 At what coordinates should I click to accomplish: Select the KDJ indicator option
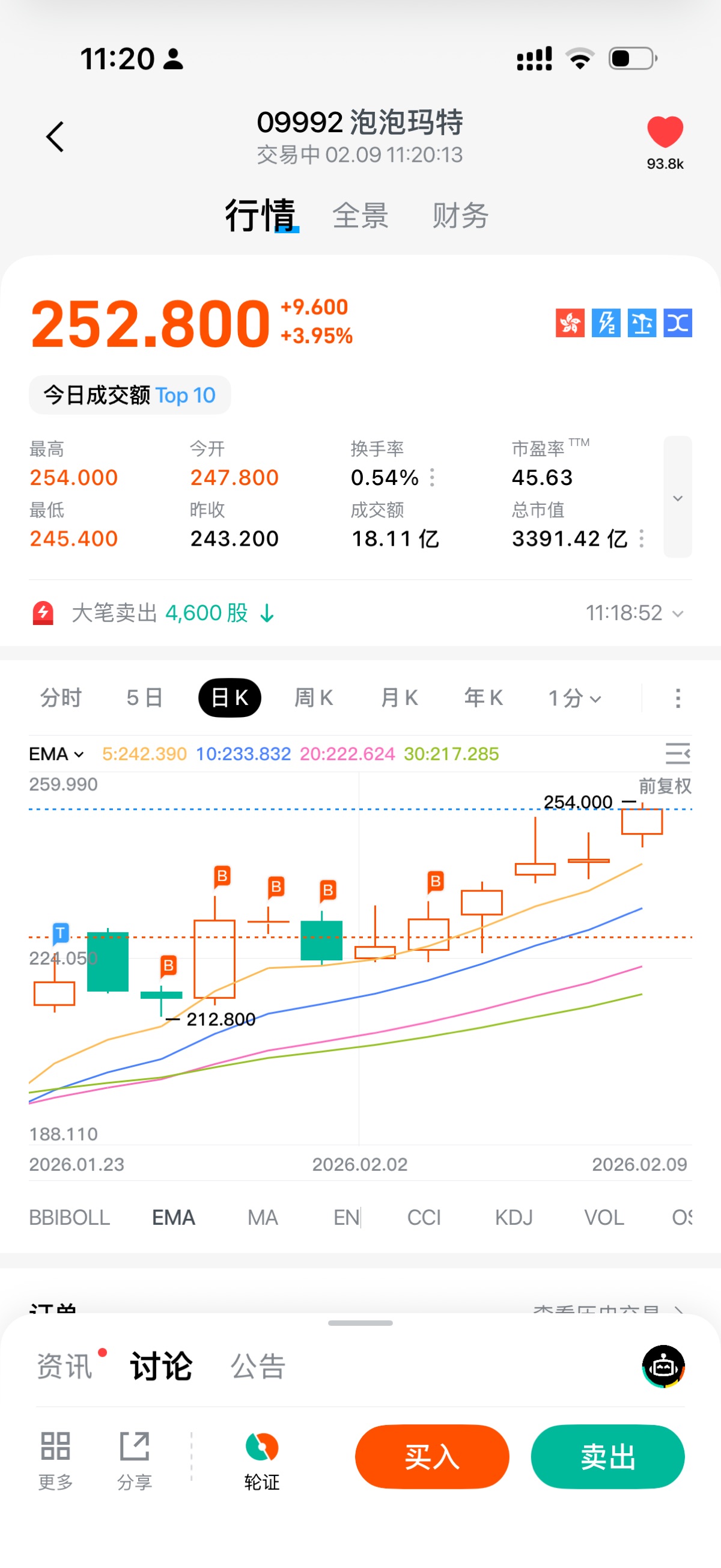(x=514, y=1218)
